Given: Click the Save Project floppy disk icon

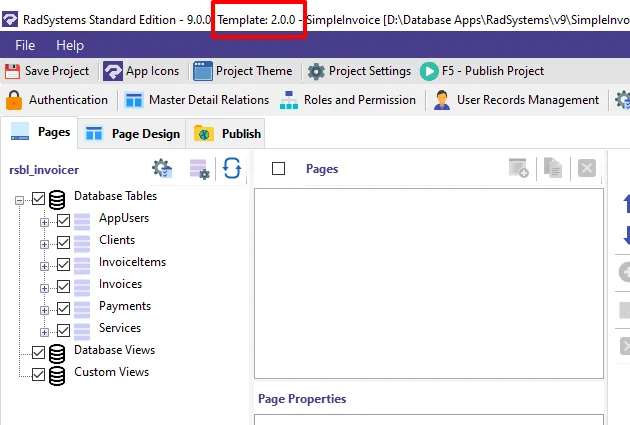Looking at the screenshot, I should pyautogui.click(x=12, y=71).
